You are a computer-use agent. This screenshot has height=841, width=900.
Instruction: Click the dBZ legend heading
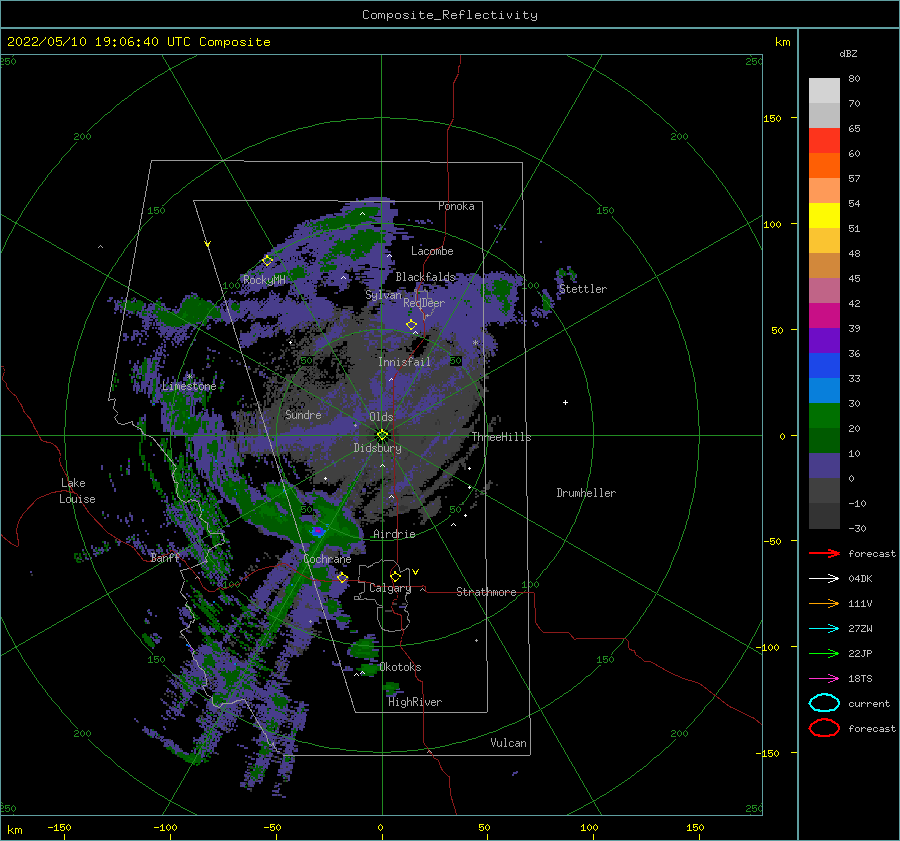tap(848, 54)
